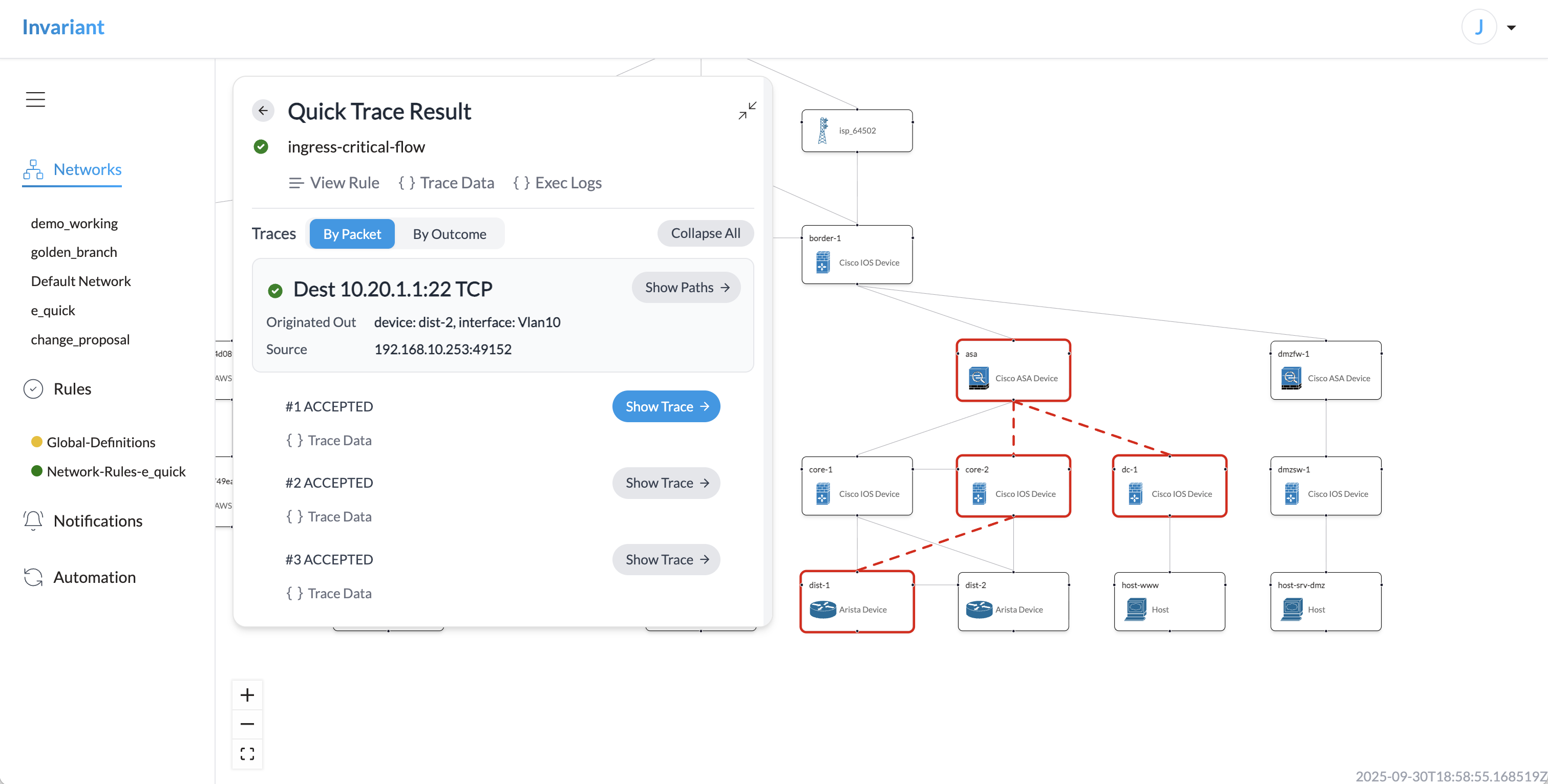Minimize the Quick Trace Result panel
Image resolution: width=1548 pixels, height=784 pixels.
coord(747,111)
